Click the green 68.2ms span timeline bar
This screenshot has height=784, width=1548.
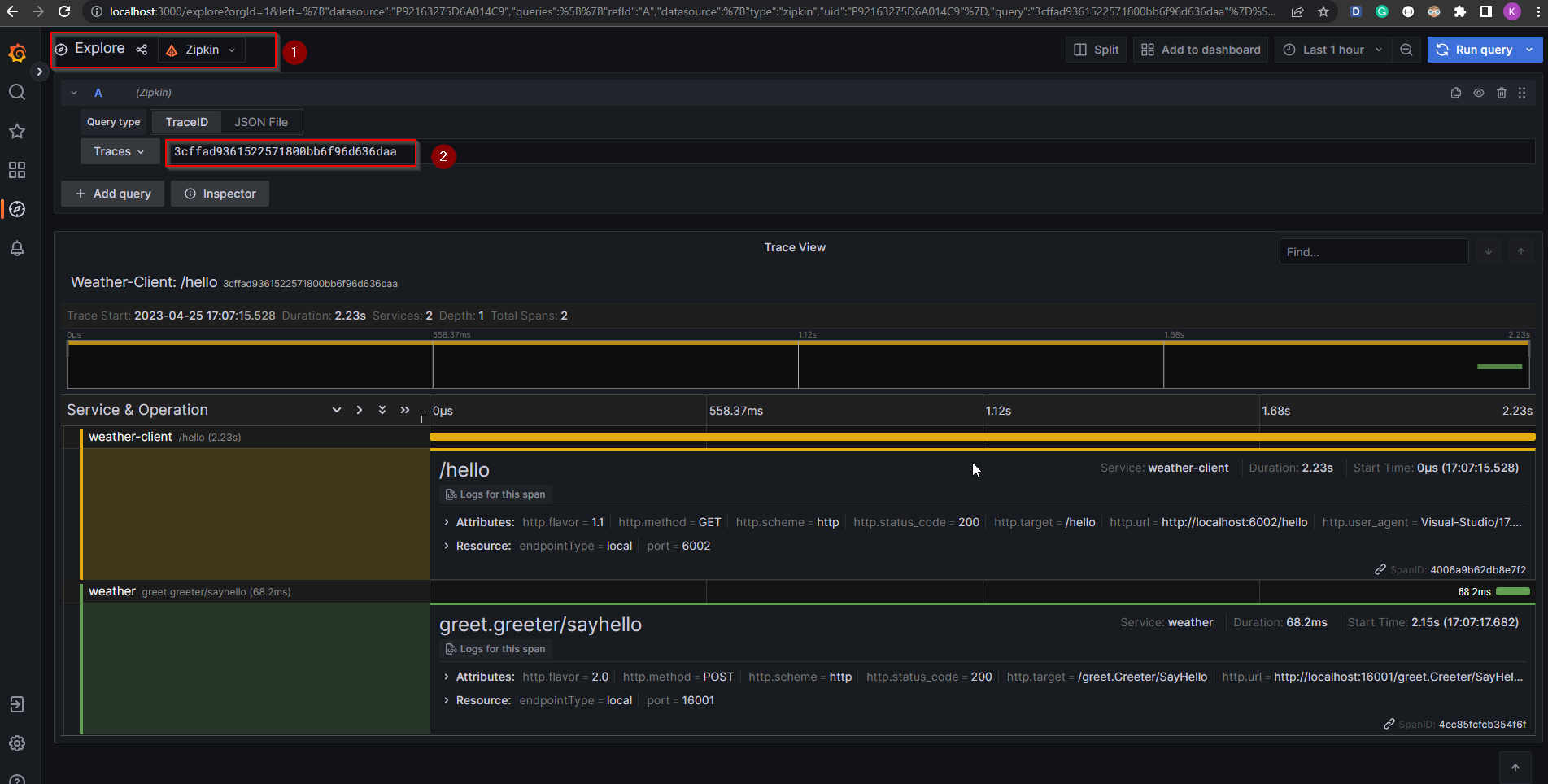point(1513,591)
